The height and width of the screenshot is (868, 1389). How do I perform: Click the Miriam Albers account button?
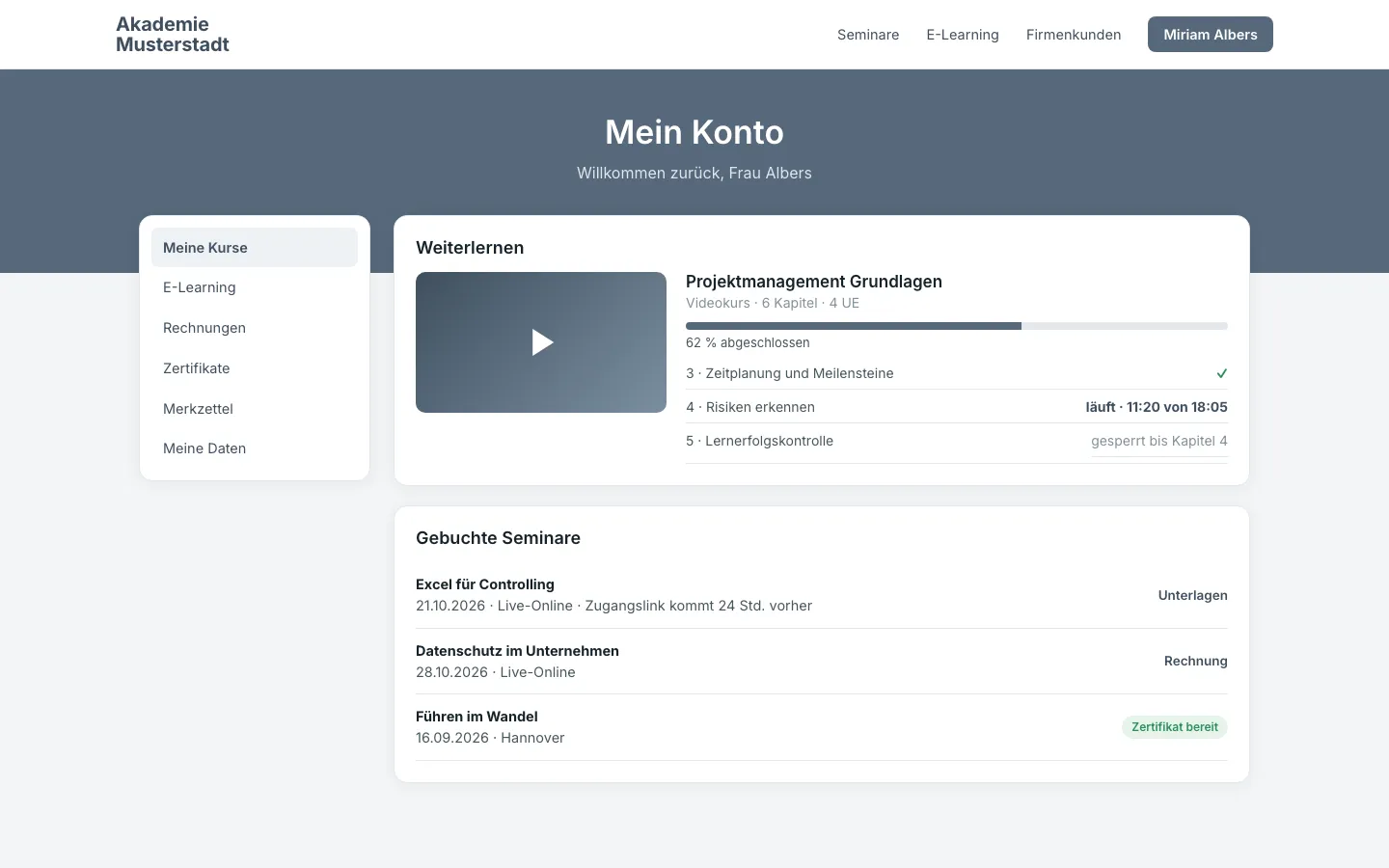[1211, 35]
